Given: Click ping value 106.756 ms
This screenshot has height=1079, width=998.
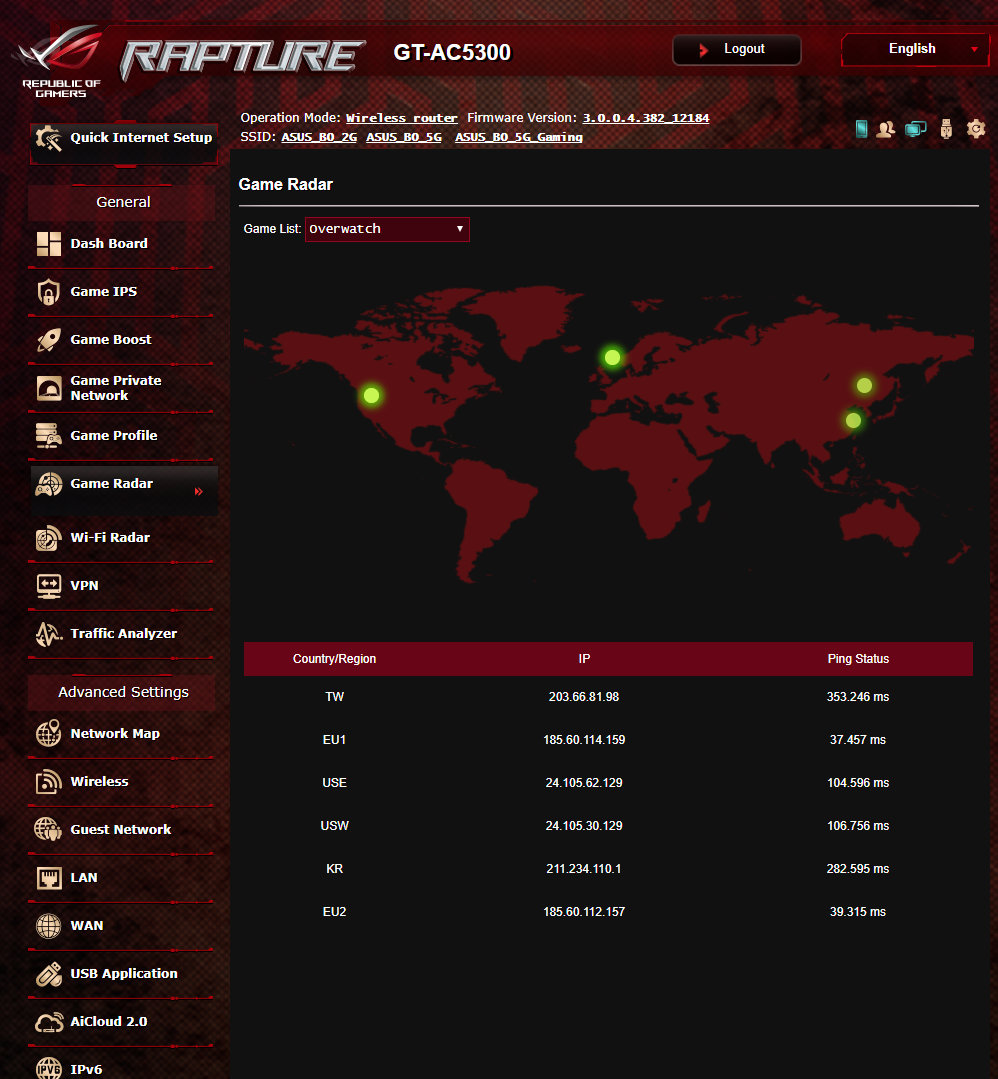Looking at the screenshot, I should (x=858, y=826).
